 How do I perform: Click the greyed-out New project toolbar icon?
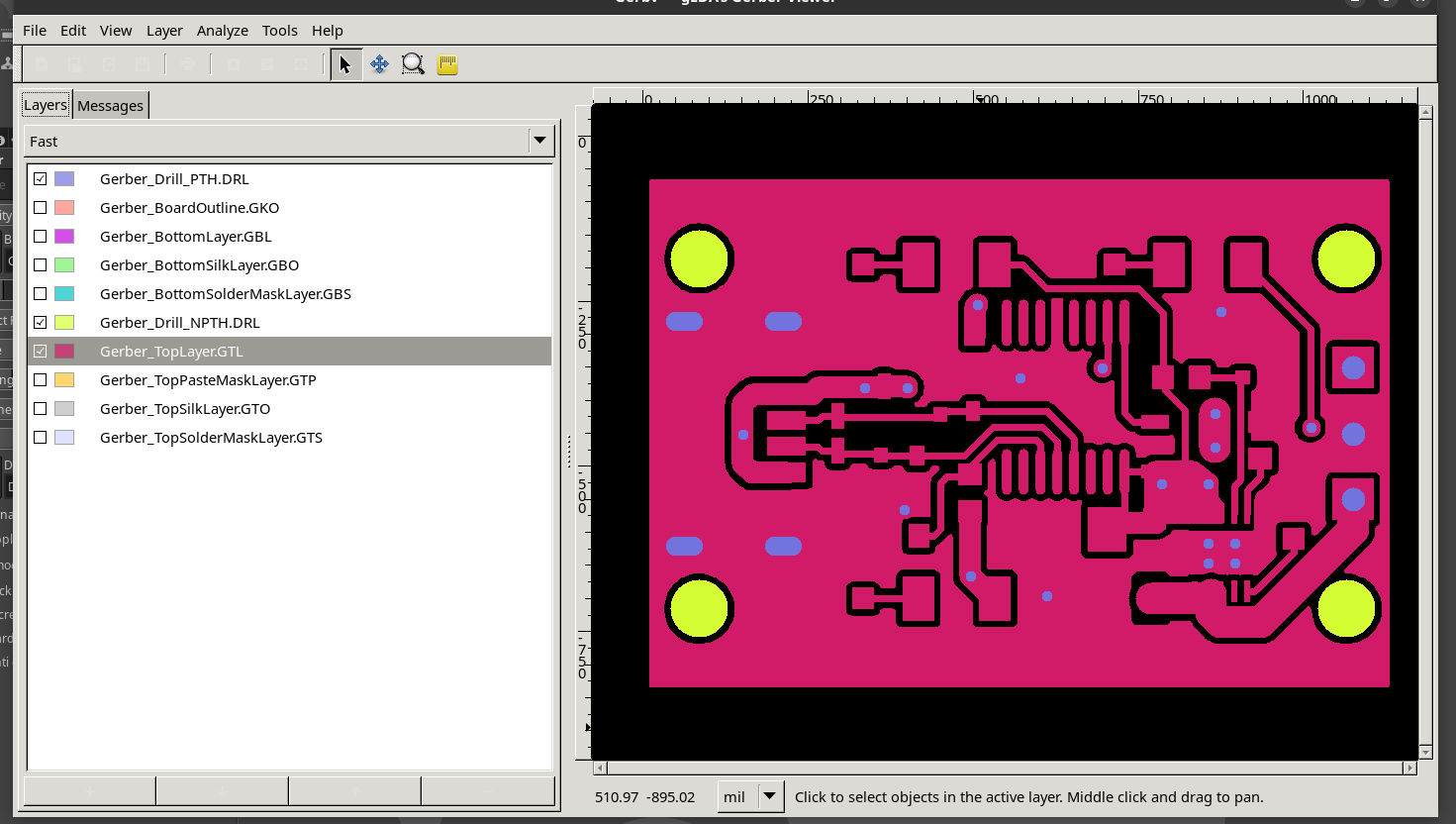click(42, 64)
